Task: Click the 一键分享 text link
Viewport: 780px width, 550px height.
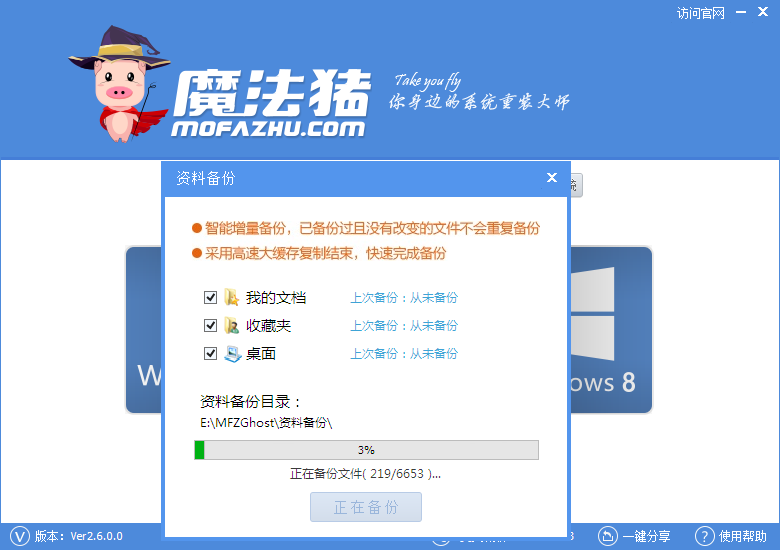Action: 646,536
